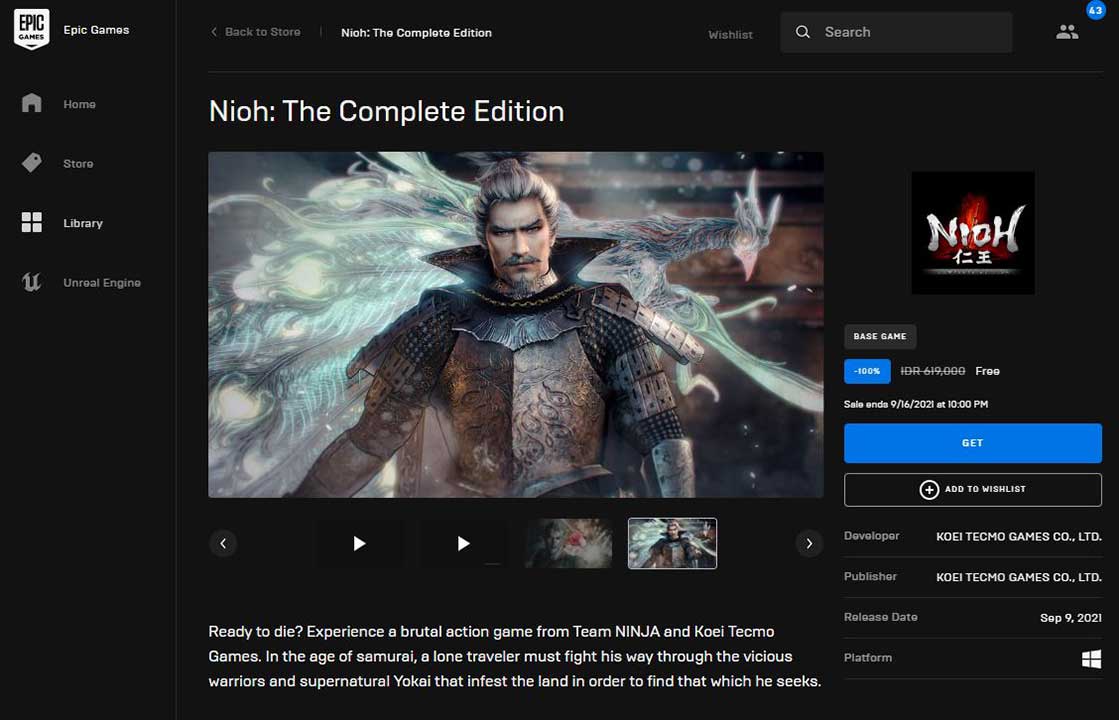1119x720 pixels.
Task: Click the strikethrough IDR 619,000 price
Action: point(932,371)
